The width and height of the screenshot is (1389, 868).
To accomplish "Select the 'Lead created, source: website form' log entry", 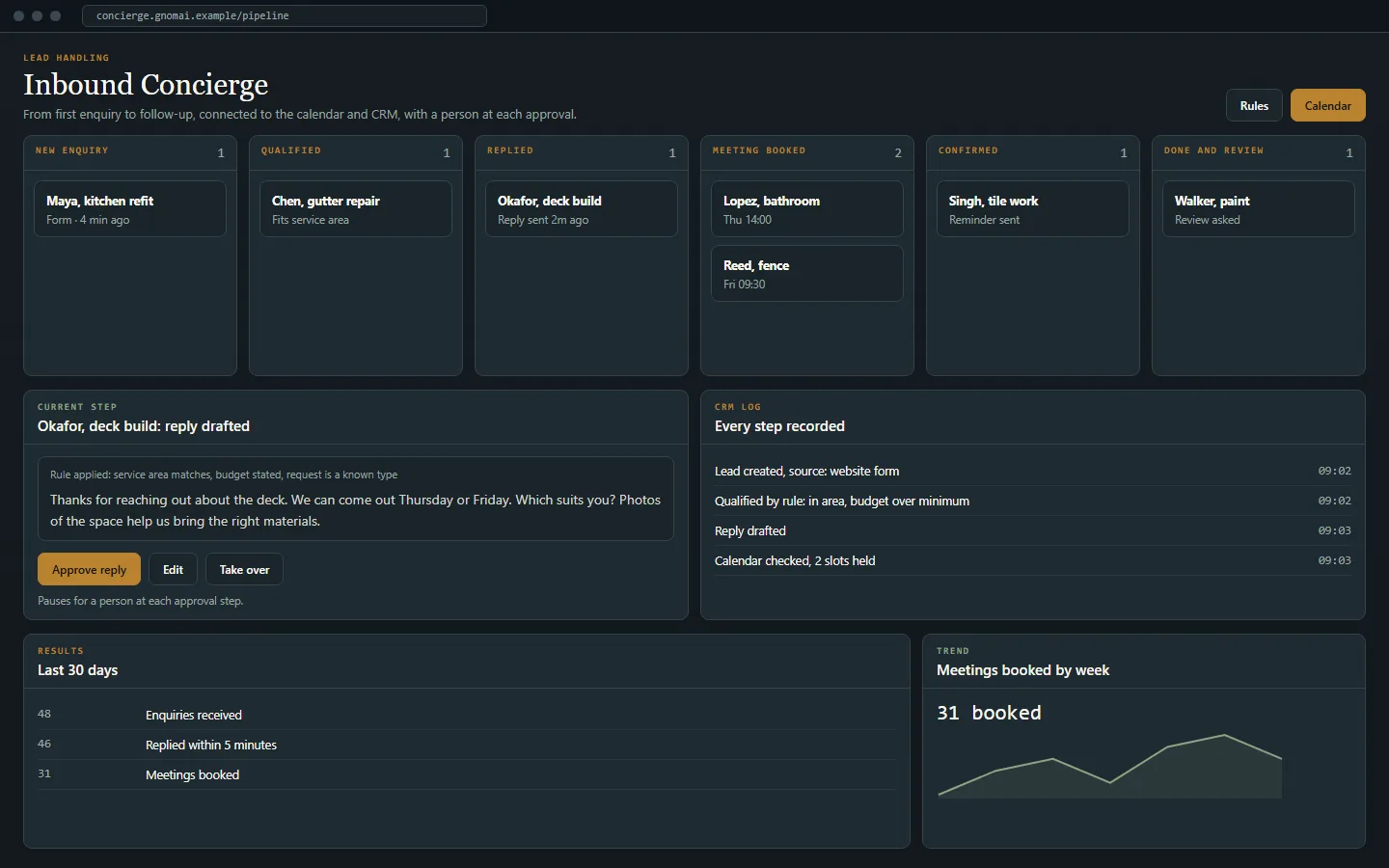I will [x=1033, y=471].
